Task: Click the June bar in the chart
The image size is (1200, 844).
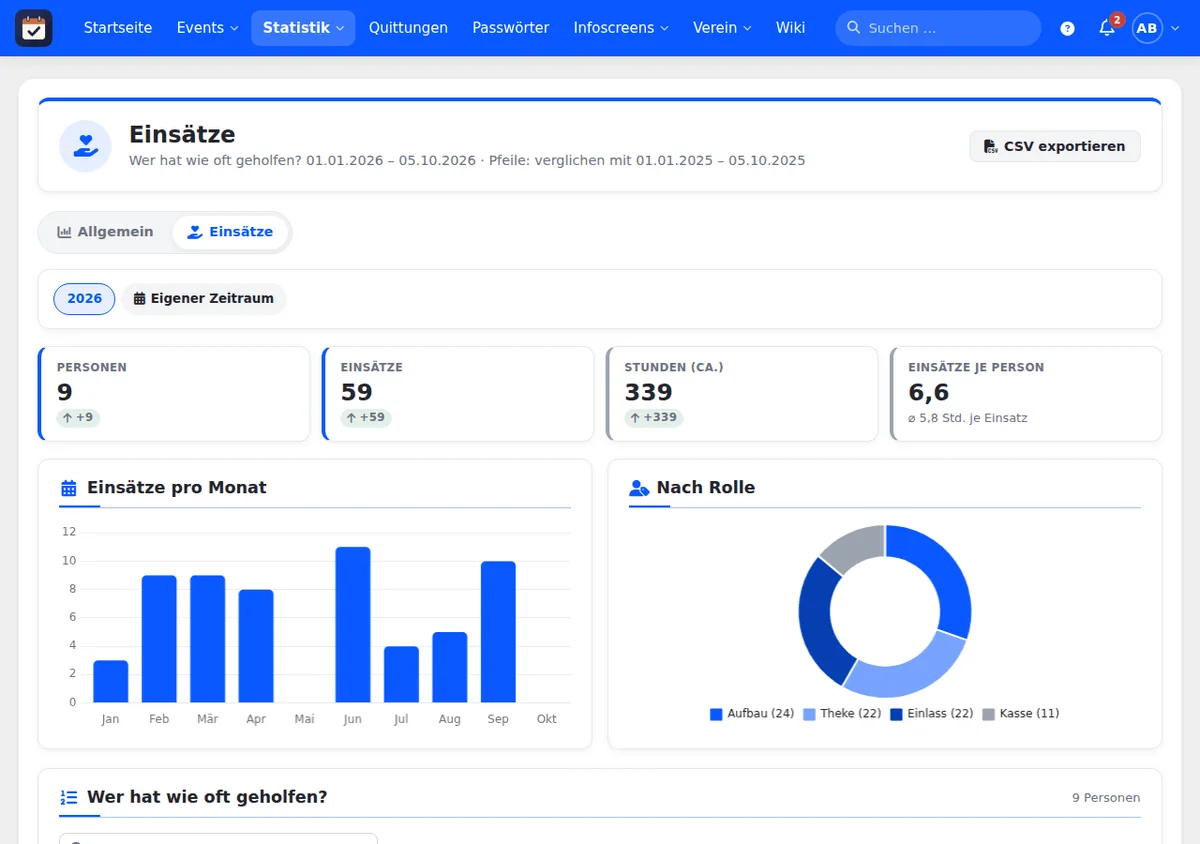Action: pos(353,625)
